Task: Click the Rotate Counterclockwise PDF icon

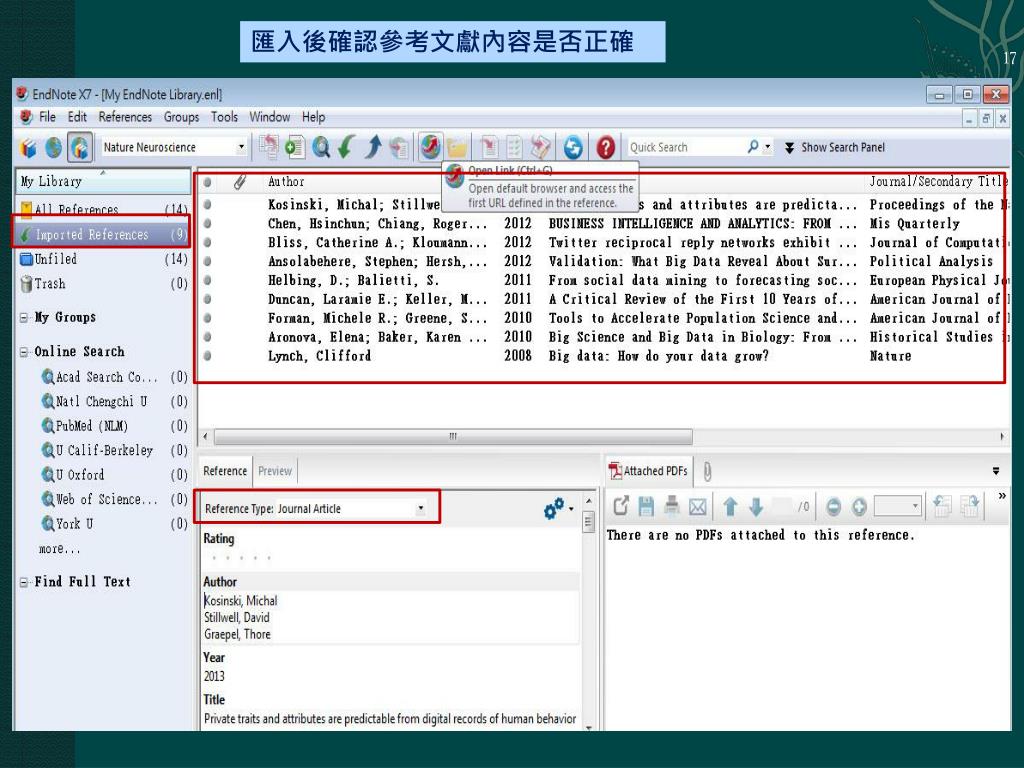Action: [x=942, y=506]
